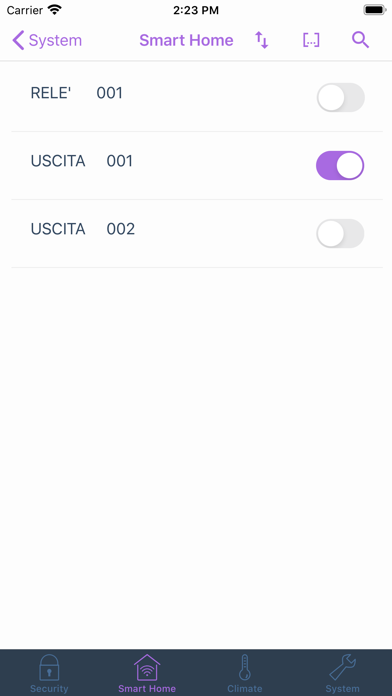Select the USCITA 002 row label
The height and width of the screenshot is (696, 392).
83,229
